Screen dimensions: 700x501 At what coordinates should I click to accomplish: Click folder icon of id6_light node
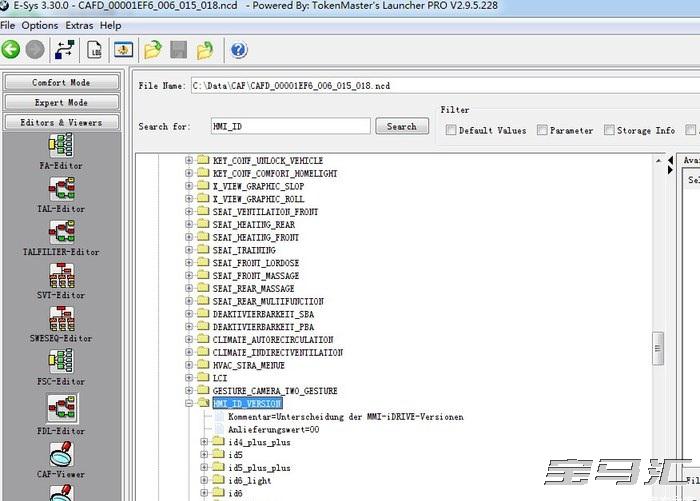[218, 480]
